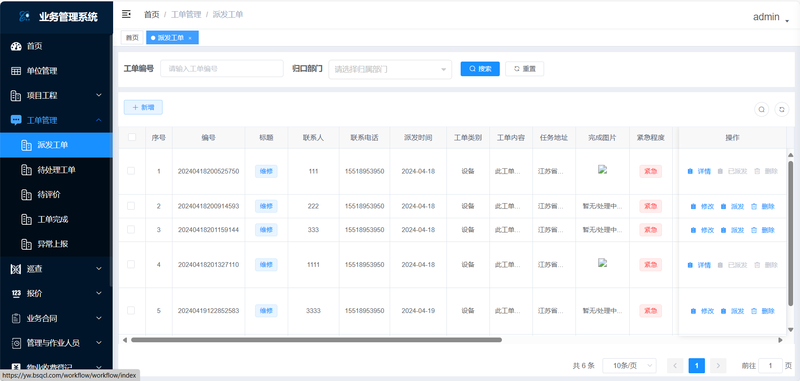The image size is (800, 381).
Task: Click the 业务合同 clipboard icon
Action: coord(16,318)
